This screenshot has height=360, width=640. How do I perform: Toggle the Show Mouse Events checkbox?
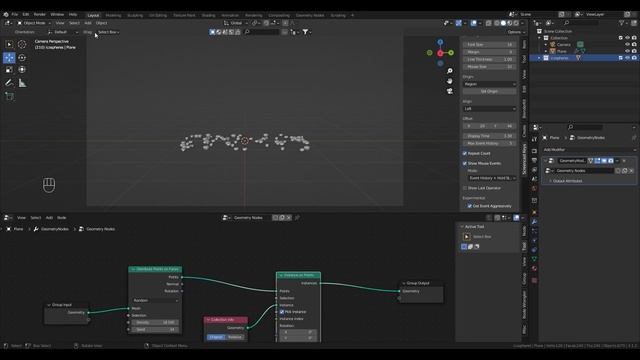[x=464, y=163]
